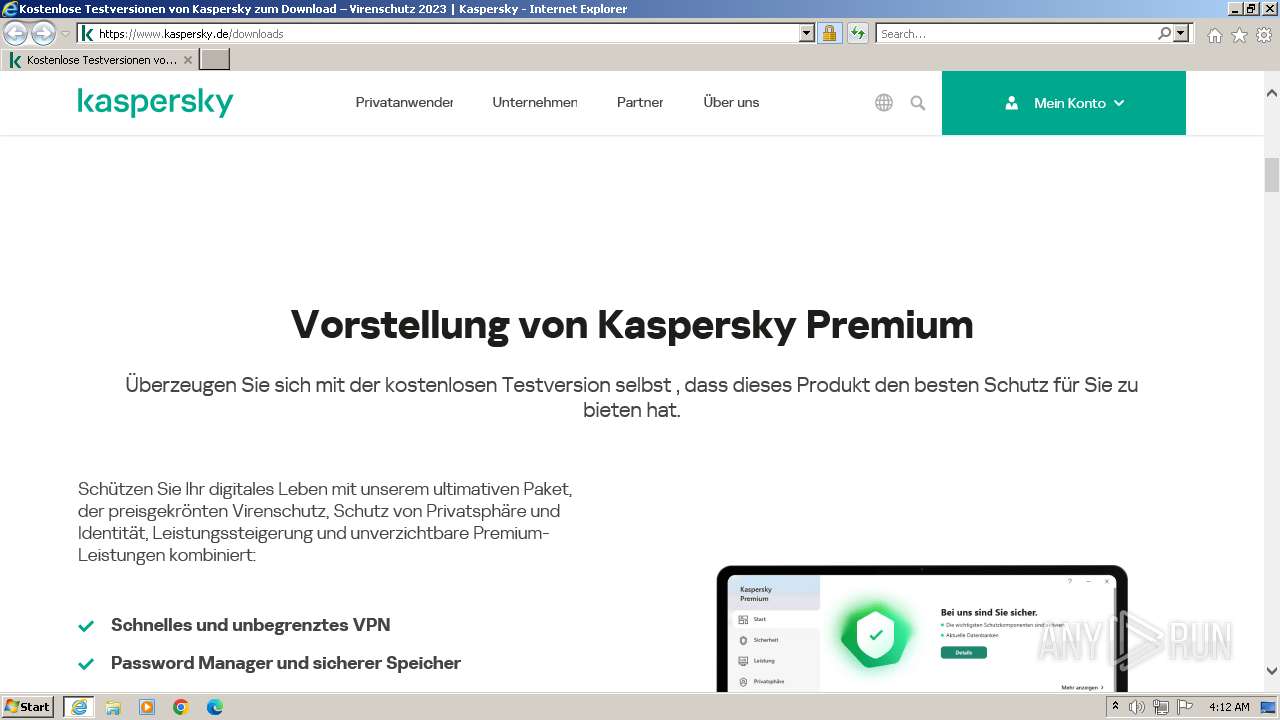The height and width of the screenshot is (720, 1280).
Task: Click the Kaspersky logo
Action: [x=155, y=102]
